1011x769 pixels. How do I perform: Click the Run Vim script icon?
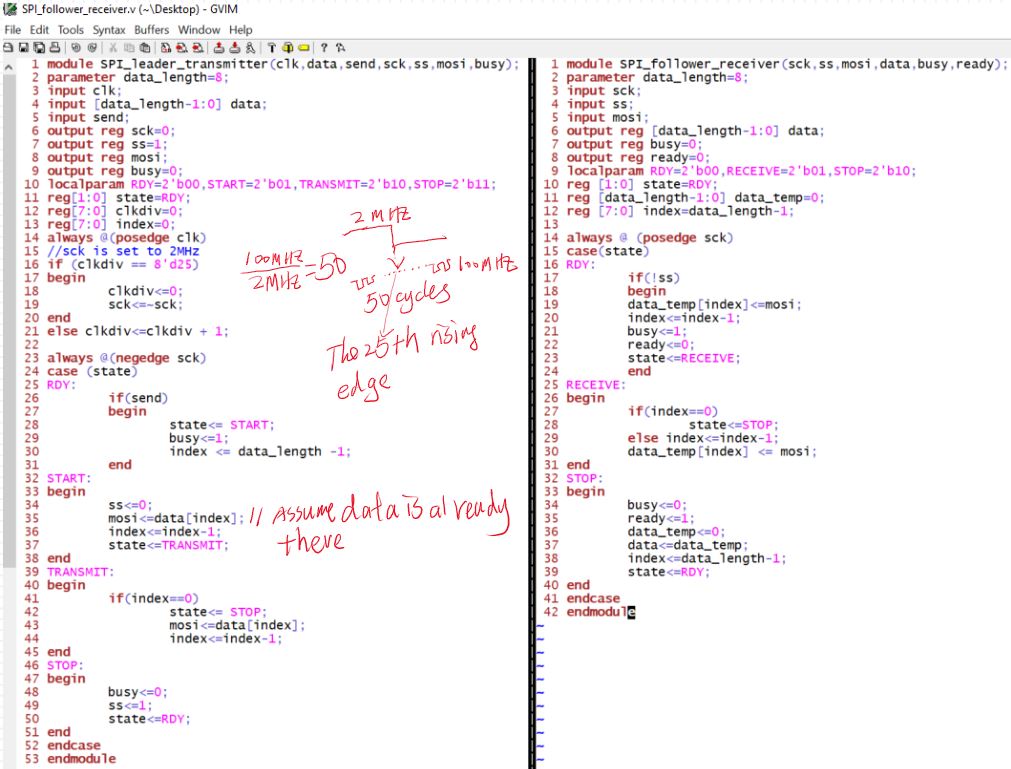250,48
